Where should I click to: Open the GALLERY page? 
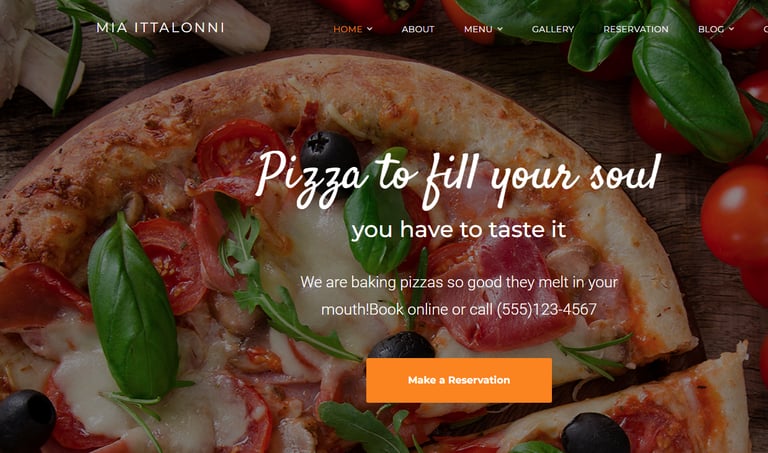click(x=552, y=29)
